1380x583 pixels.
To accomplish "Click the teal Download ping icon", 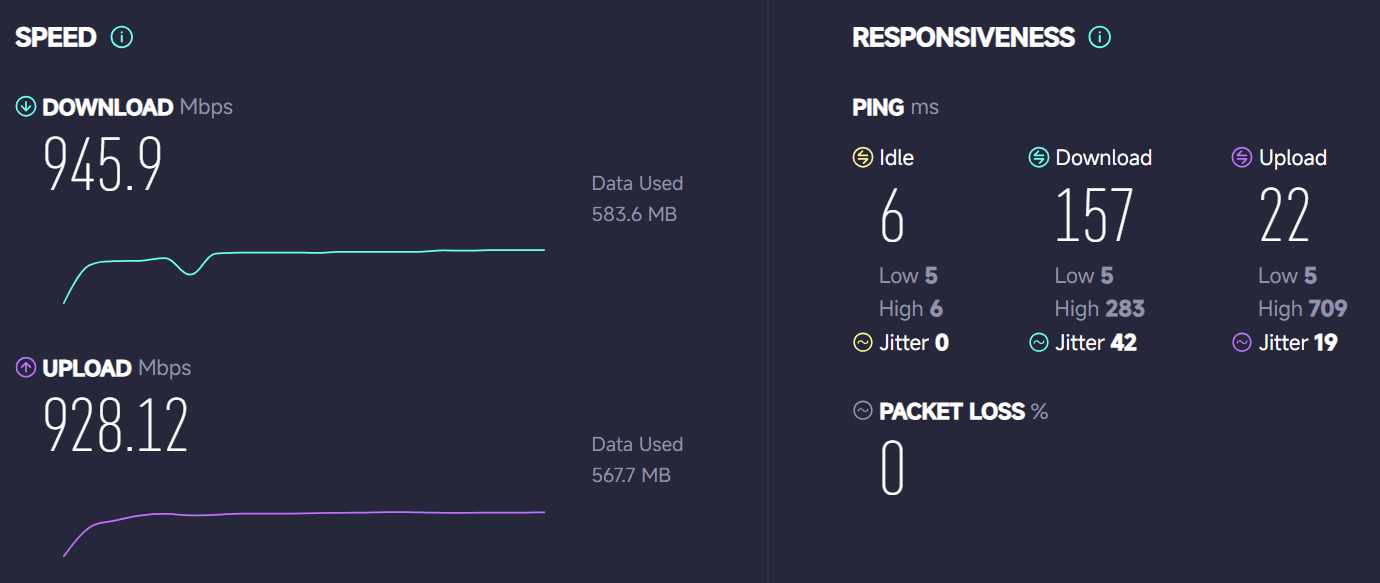I will (x=1039, y=158).
